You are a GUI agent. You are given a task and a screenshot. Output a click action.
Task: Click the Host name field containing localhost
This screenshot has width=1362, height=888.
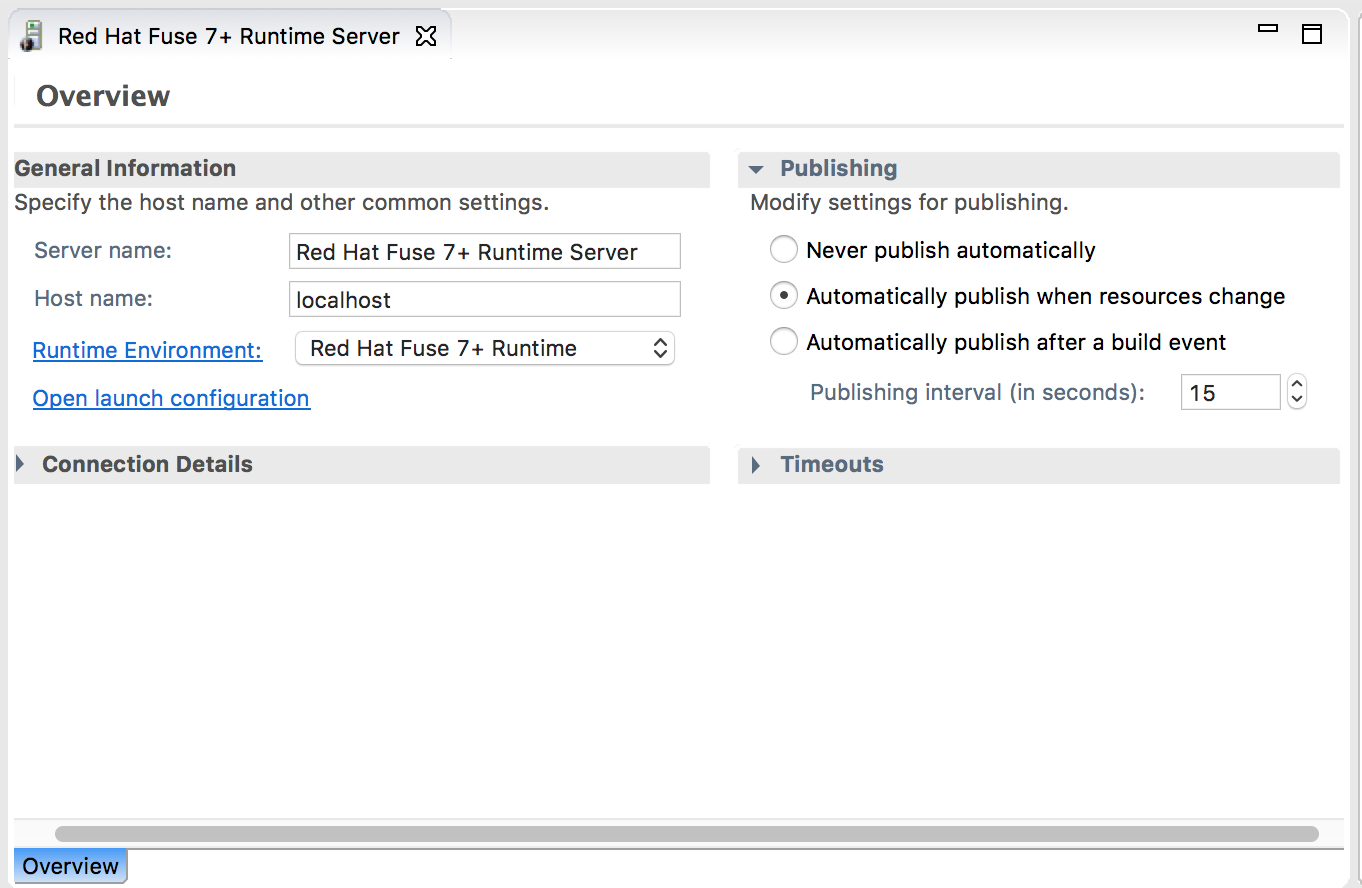(x=484, y=300)
